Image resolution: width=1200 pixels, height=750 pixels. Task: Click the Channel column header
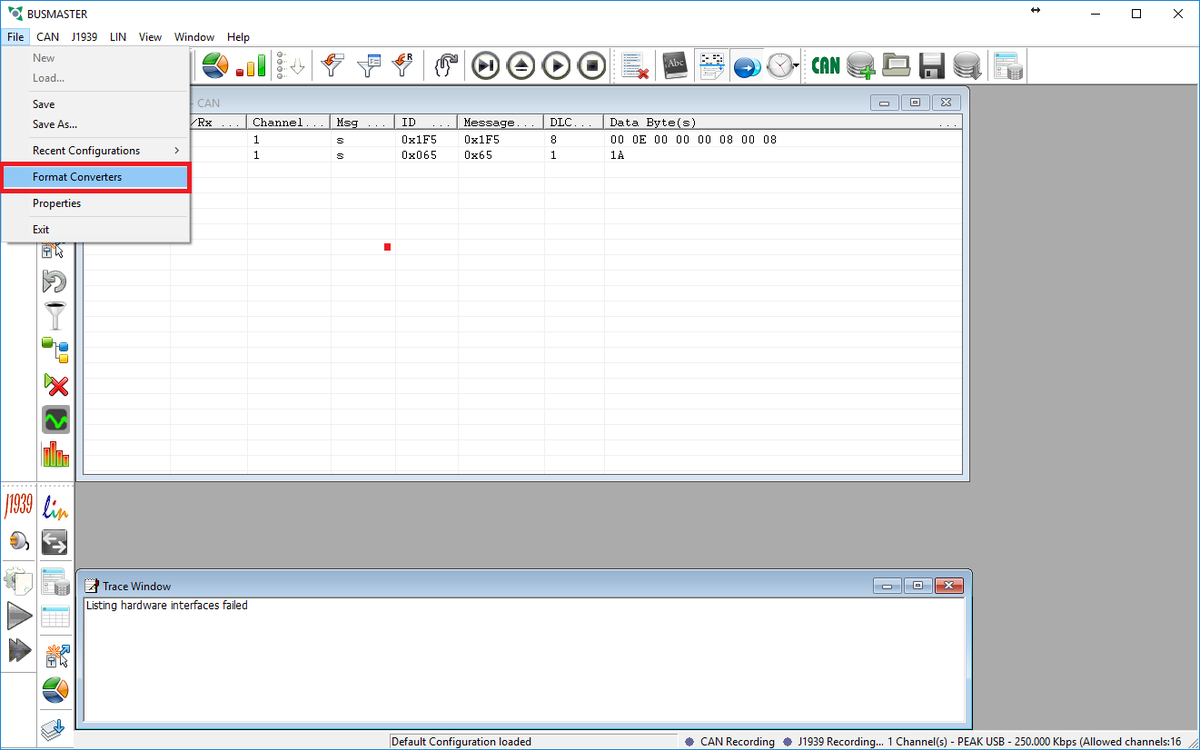289,122
